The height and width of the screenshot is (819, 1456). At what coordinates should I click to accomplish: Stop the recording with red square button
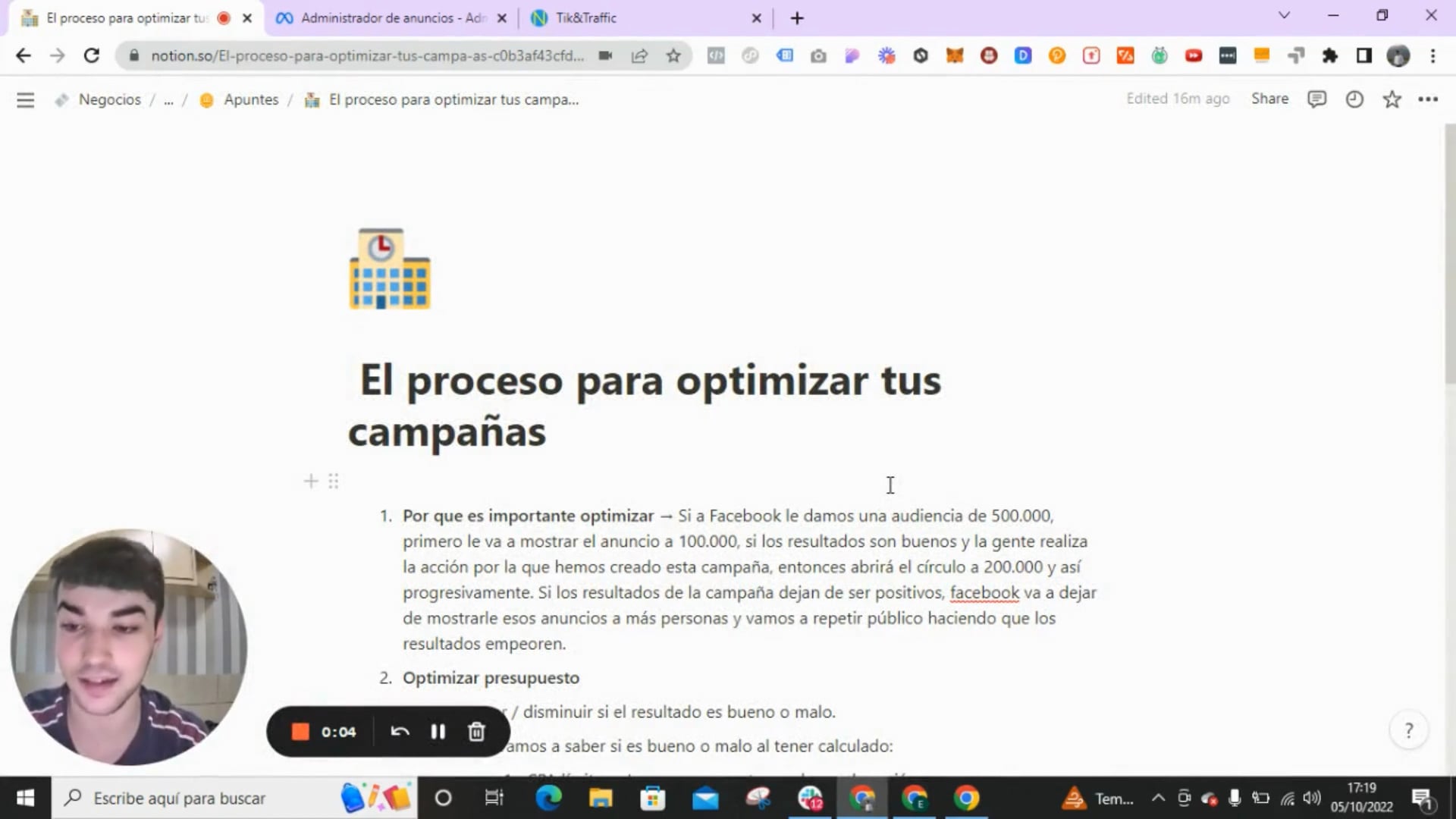(x=300, y=731)
